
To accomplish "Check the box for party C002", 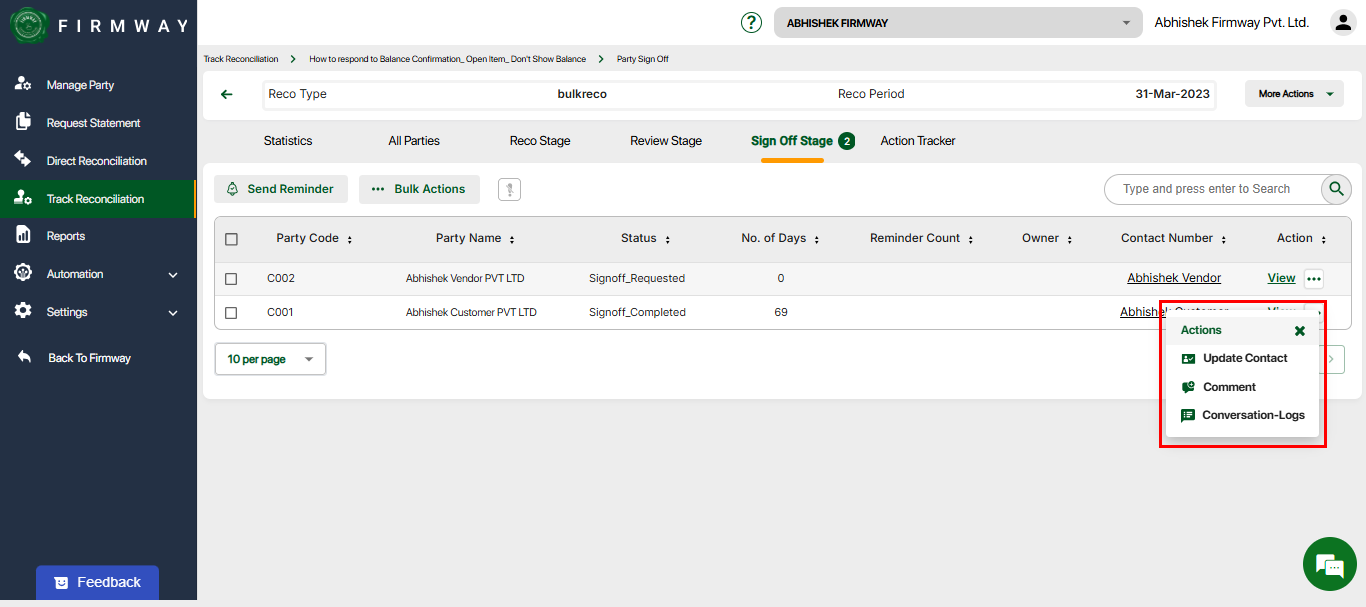I will click(x=231, y=279).
